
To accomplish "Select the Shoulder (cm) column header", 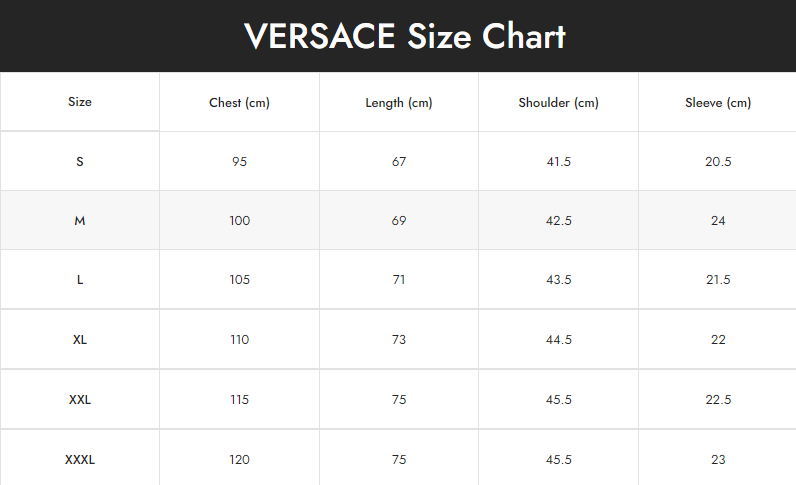I will pos(558,103).
